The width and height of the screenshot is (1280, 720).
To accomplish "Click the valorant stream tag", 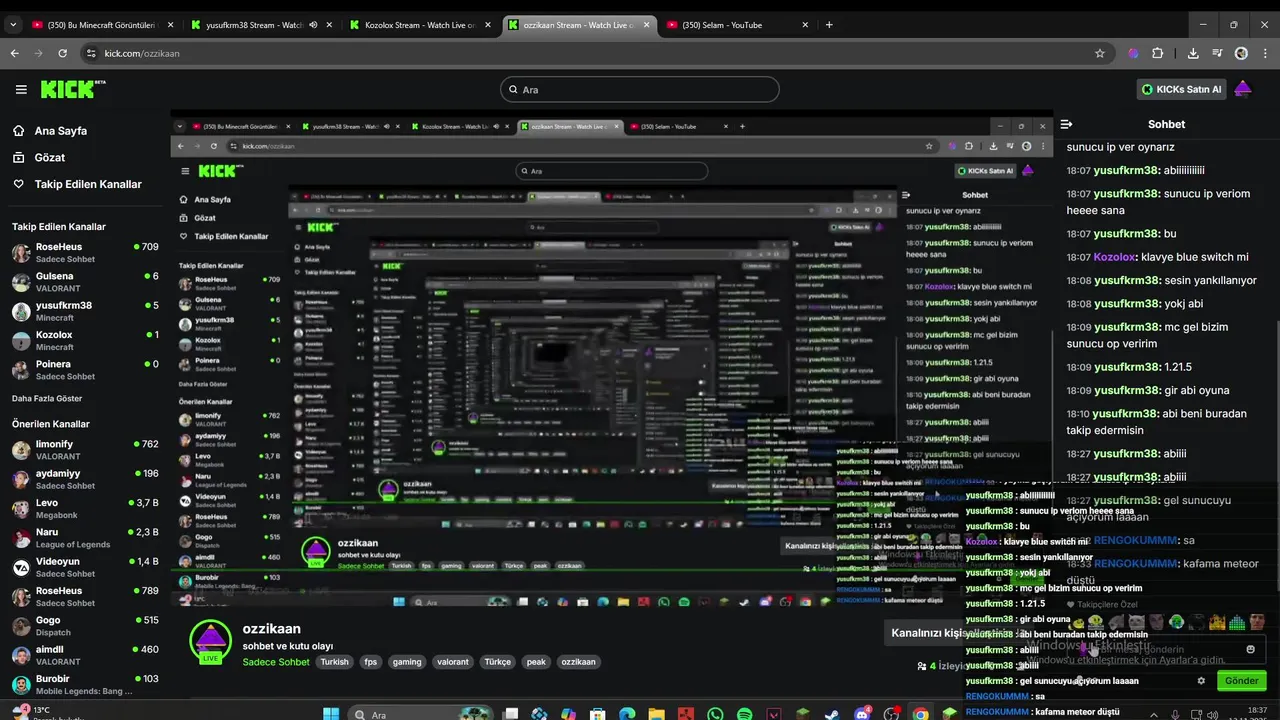I will pos(452,662).
